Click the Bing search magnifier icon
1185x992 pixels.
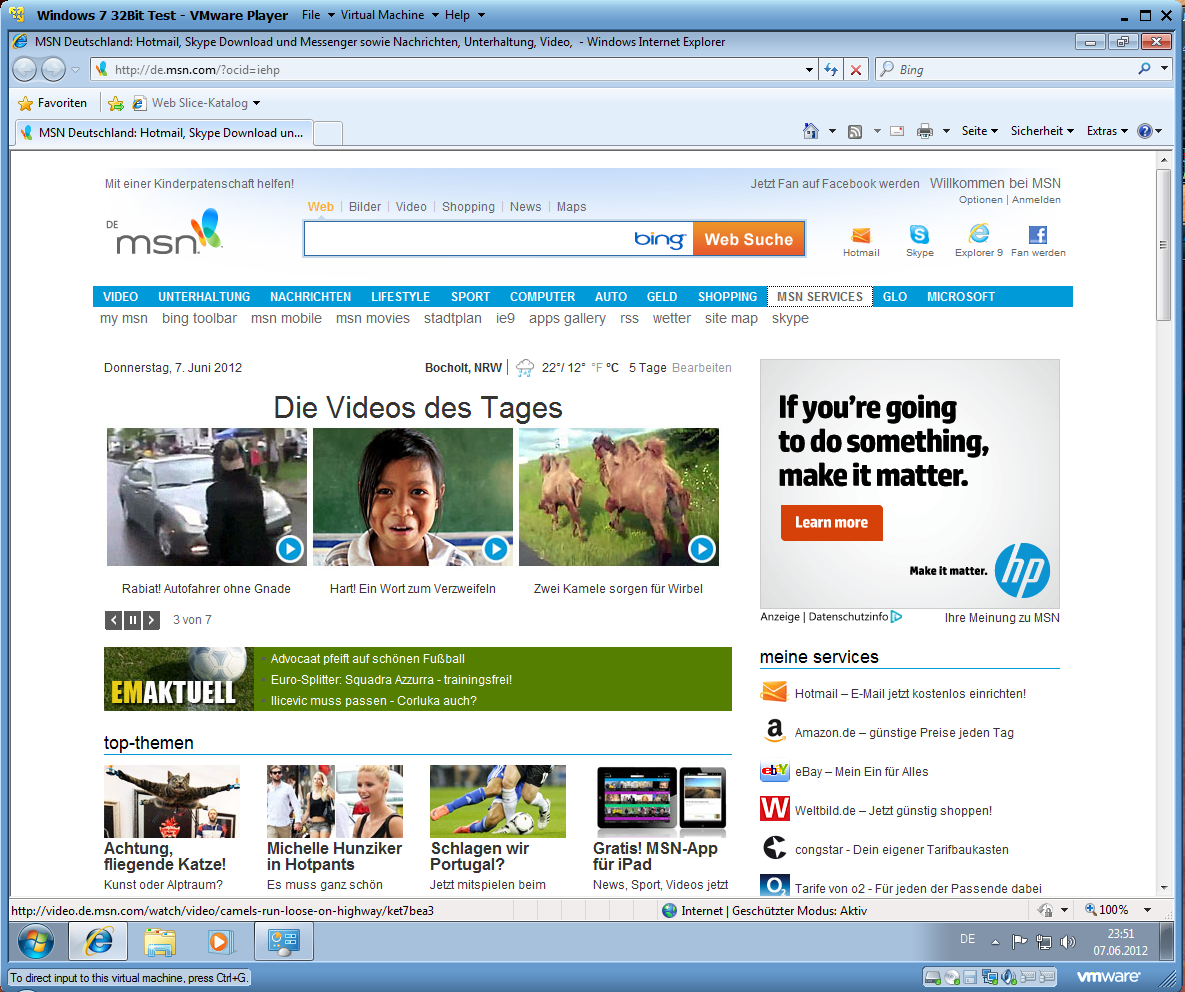(x=1144, y=69)
